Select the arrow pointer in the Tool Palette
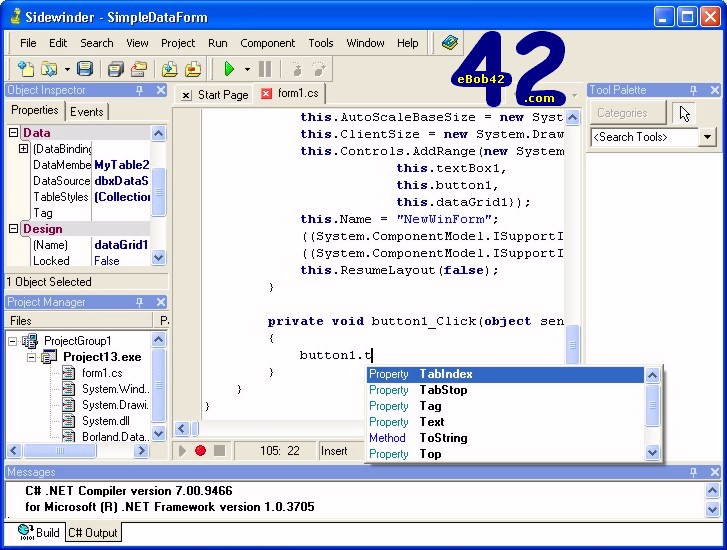Image resolution: width=727 pixels, height=550 pixels. (x=683, y=113)
